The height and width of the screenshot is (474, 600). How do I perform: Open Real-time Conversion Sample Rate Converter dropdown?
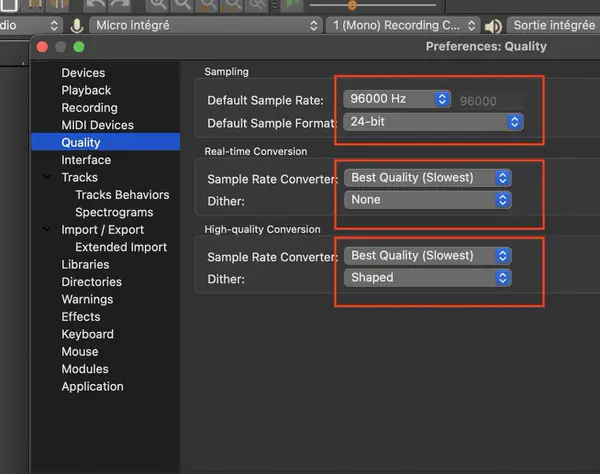pos(428,178)
